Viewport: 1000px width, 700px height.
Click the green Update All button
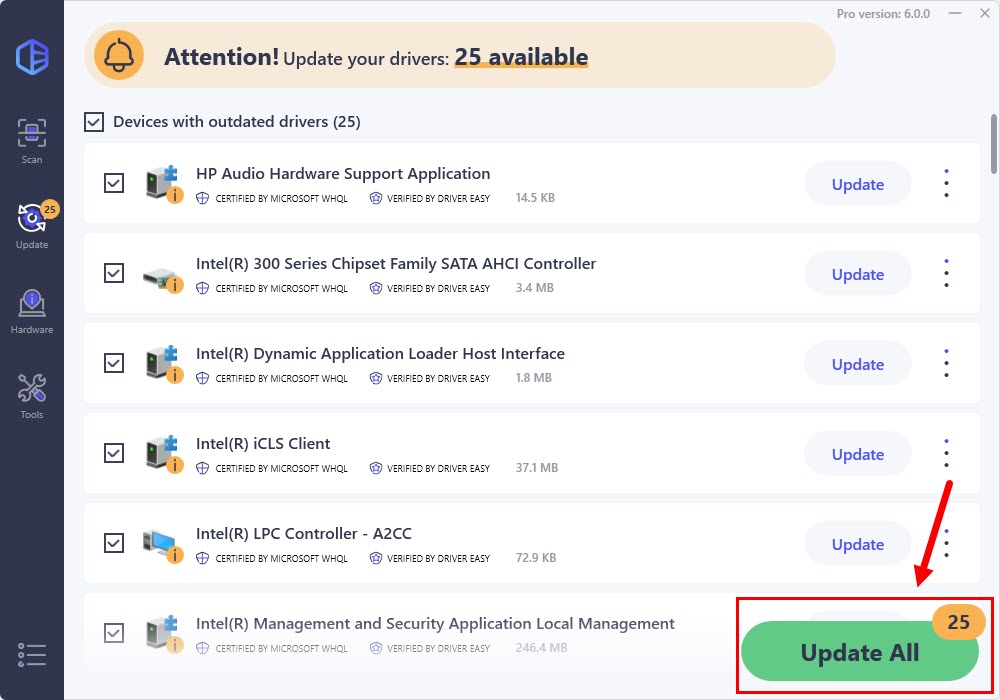coord(860,652)
